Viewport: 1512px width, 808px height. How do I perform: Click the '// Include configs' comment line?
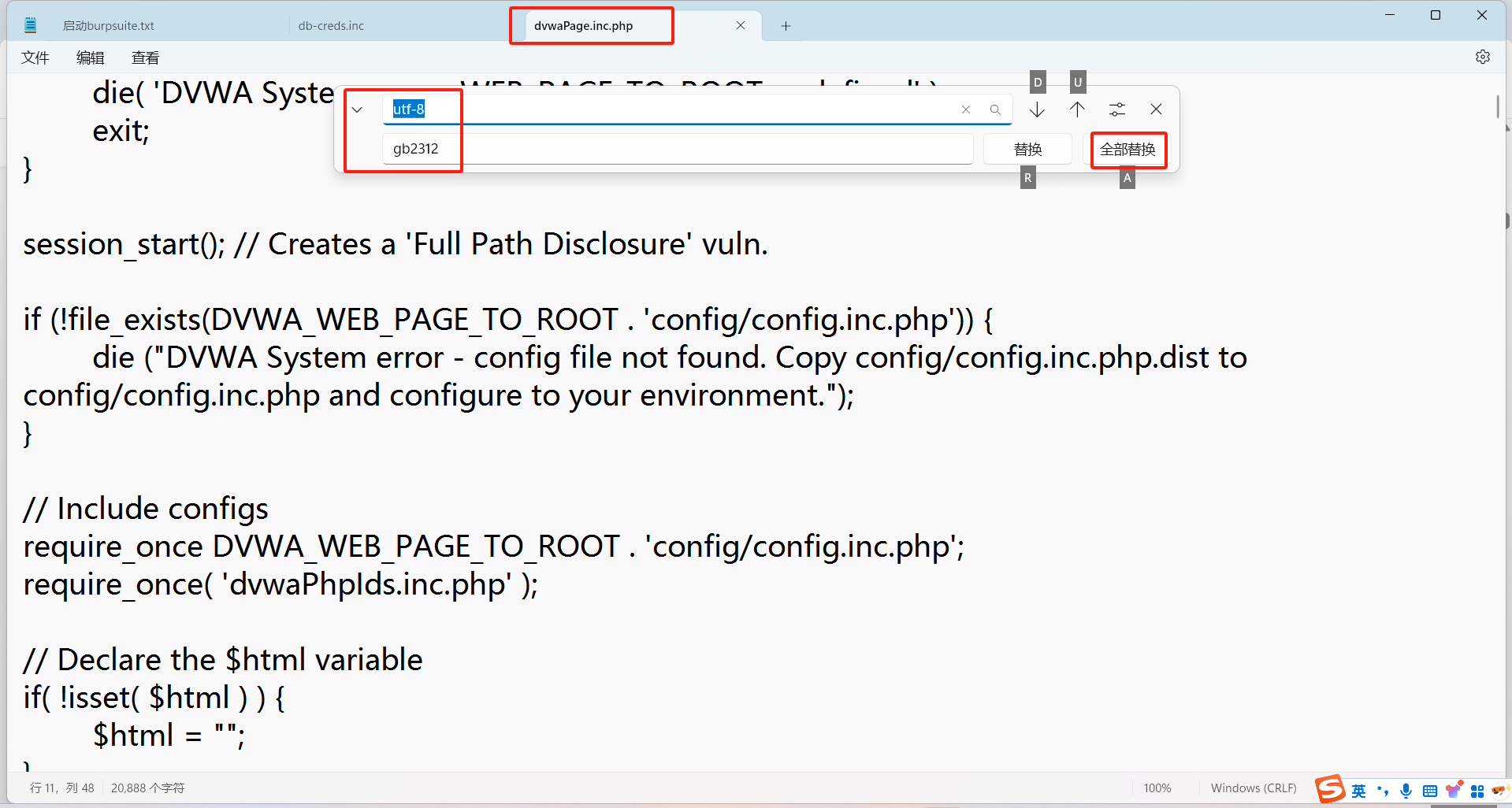pyautogui.click(x=146, y=509)
